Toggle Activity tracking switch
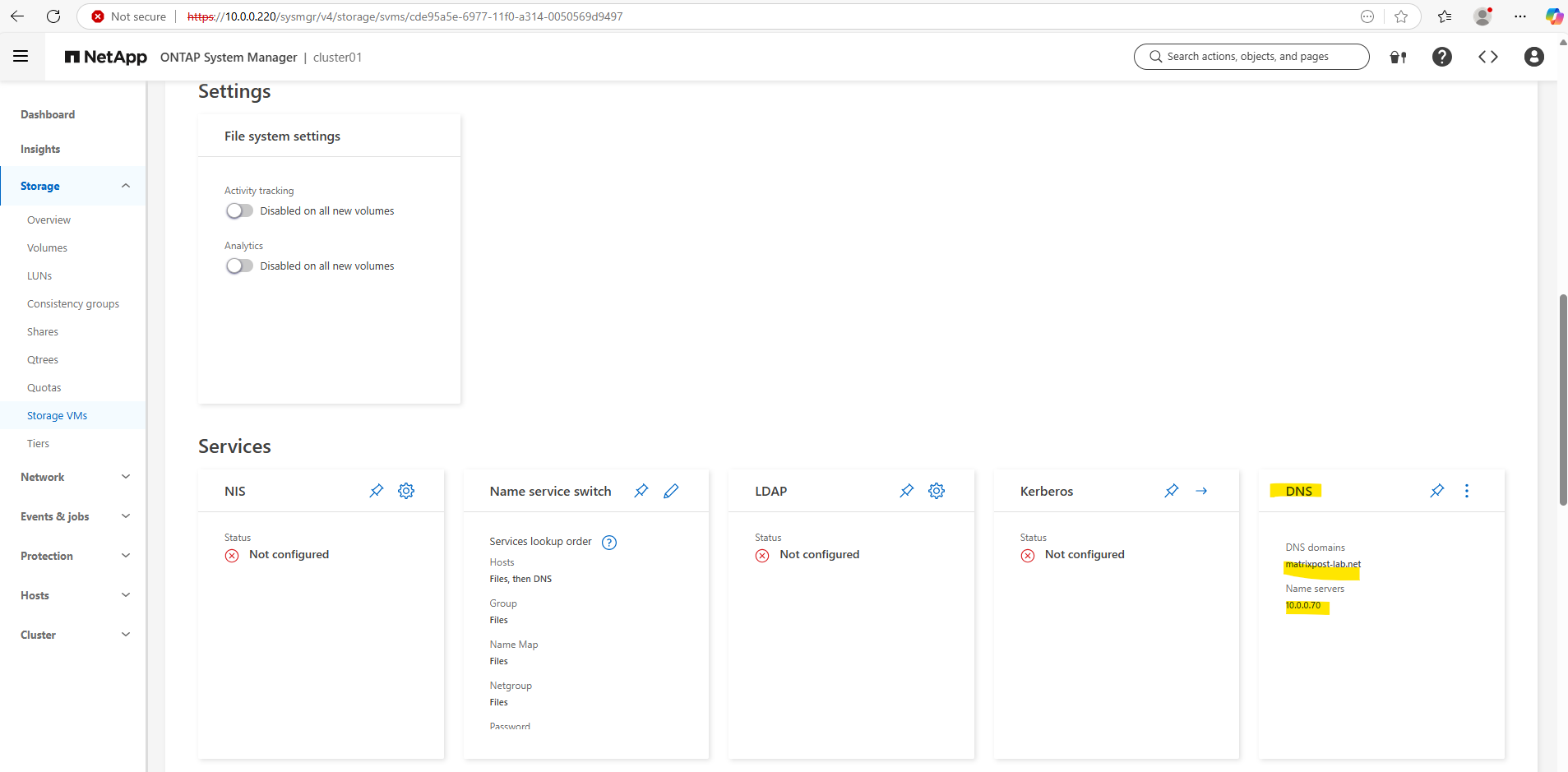The width and height of the screenshot is (1568, 772). pos(239,211)
